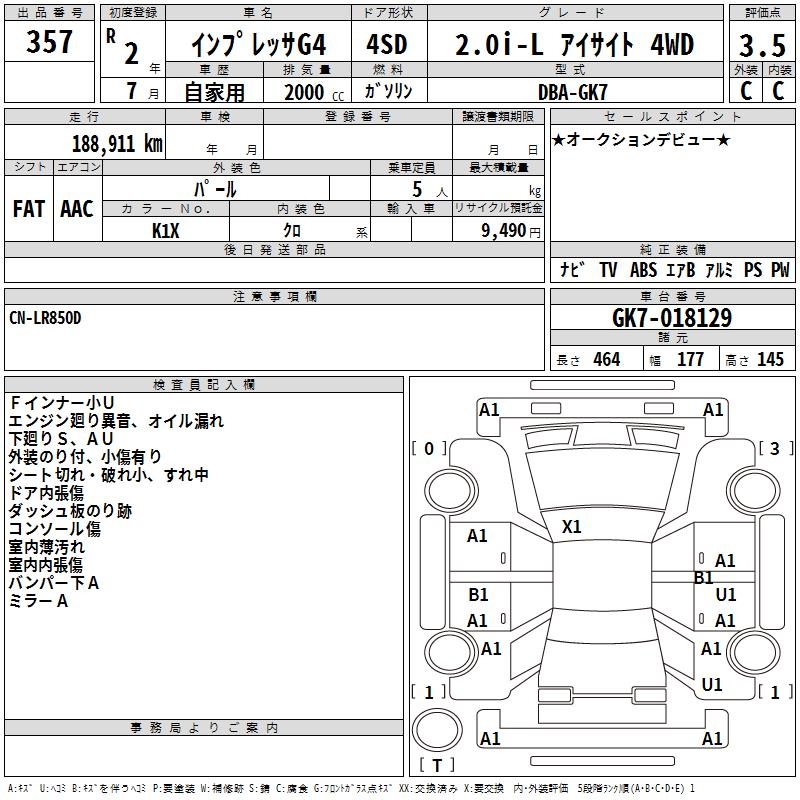This screenshot has width=800, height=800.
Task: Select the note 下廻りS、AU
Action: coord(61,438)
